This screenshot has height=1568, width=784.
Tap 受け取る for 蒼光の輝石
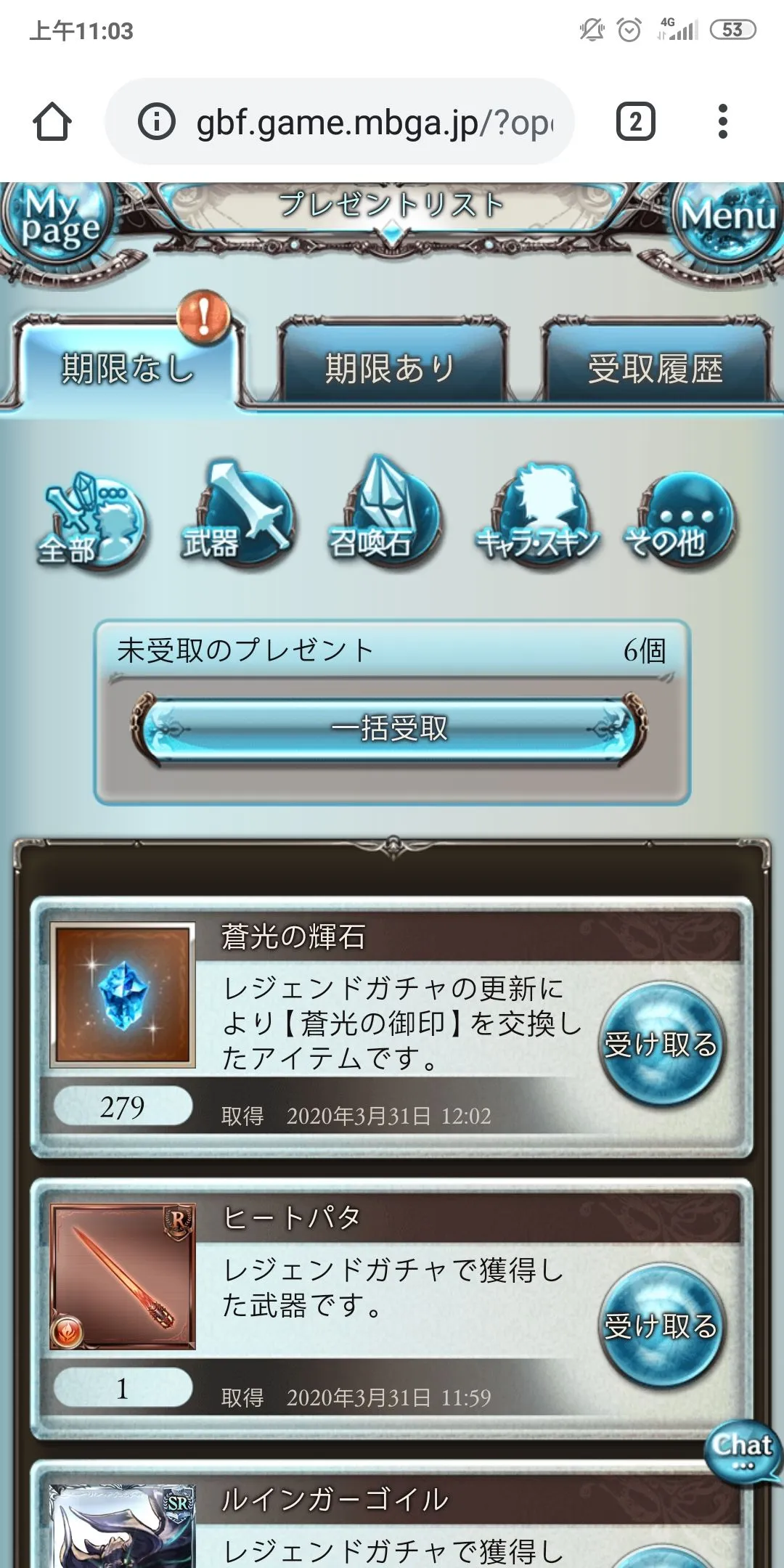[x=662, y=1044]
